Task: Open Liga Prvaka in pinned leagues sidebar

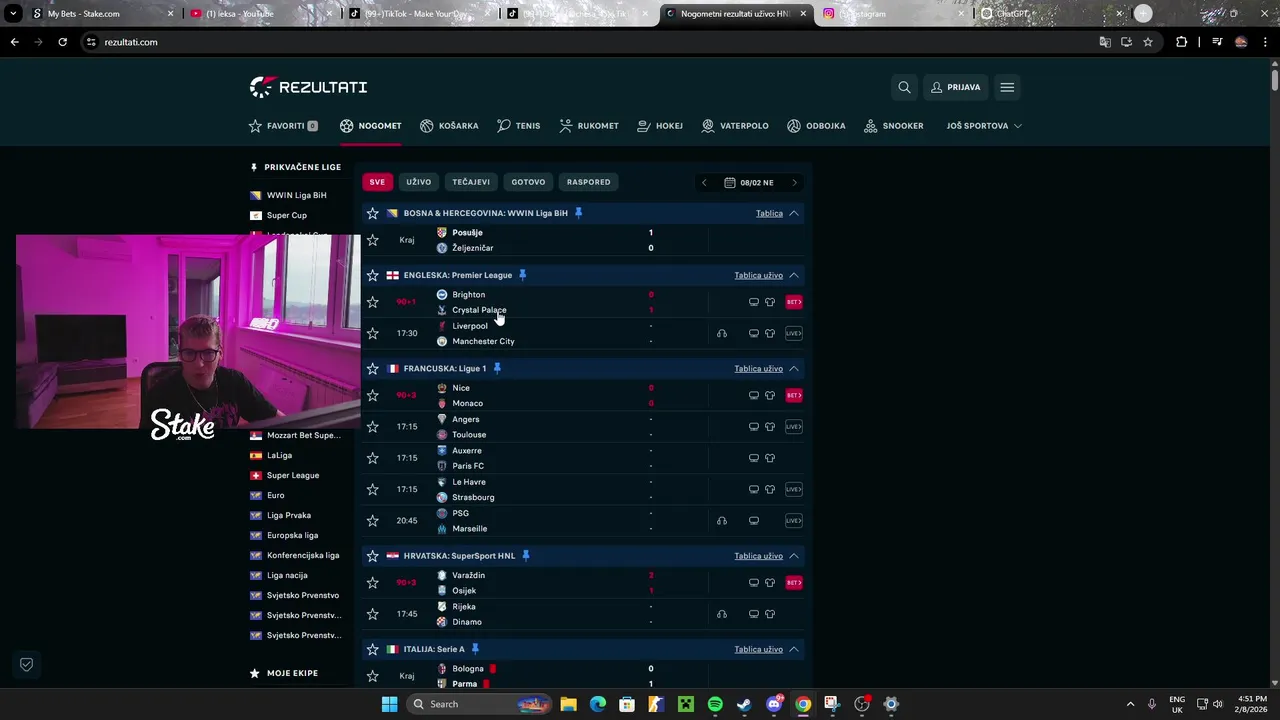Action: 288,515
